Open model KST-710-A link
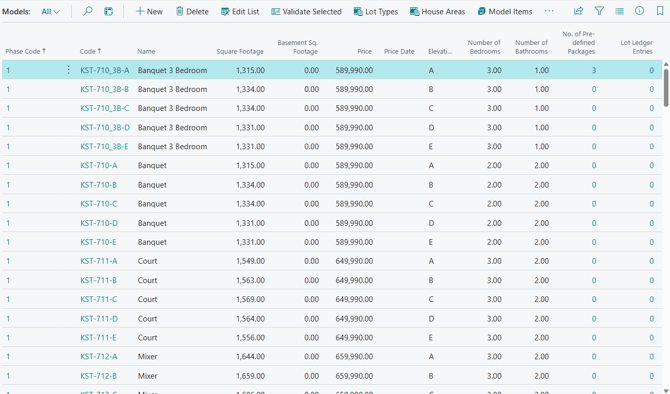The image size is (670, 394). [x=99, y=165]
